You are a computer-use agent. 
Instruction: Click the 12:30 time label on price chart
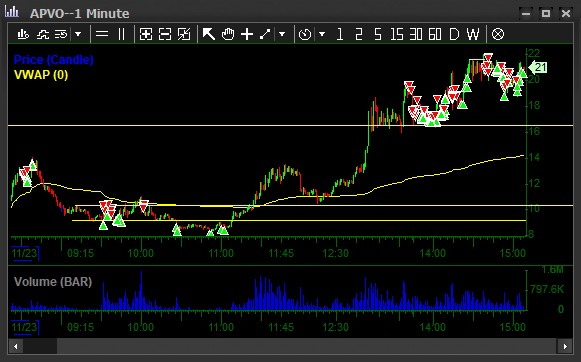336,253
